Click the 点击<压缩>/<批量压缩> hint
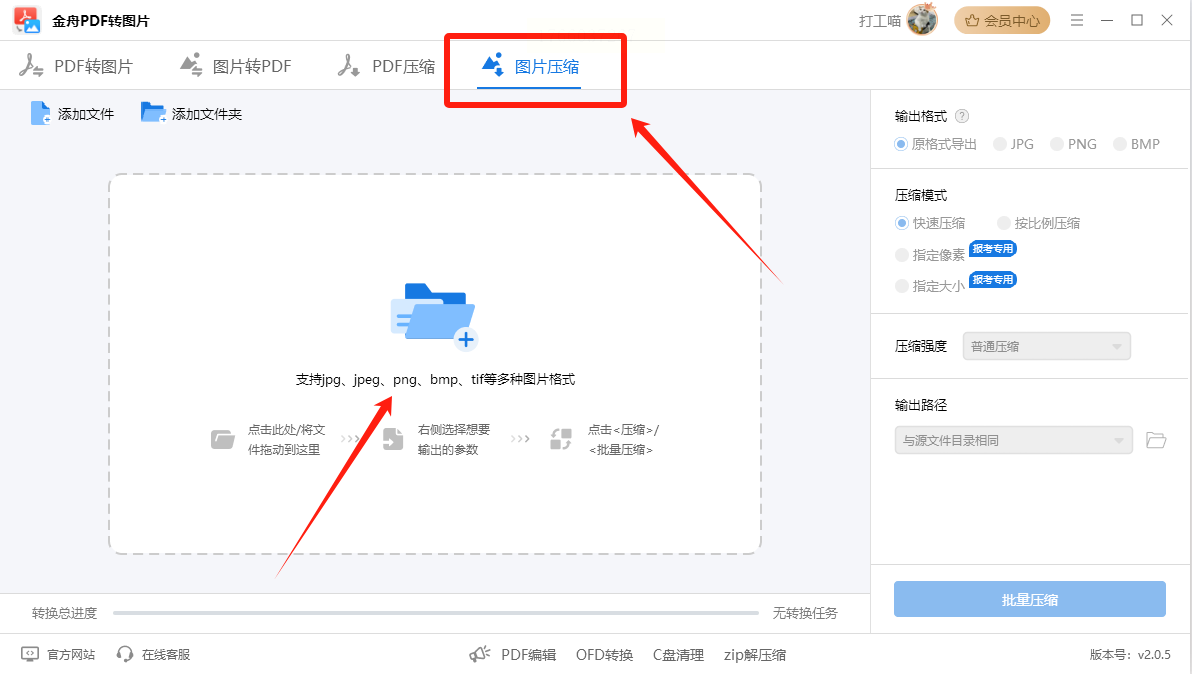1192x674 pixels. click(x=623, y=439)
